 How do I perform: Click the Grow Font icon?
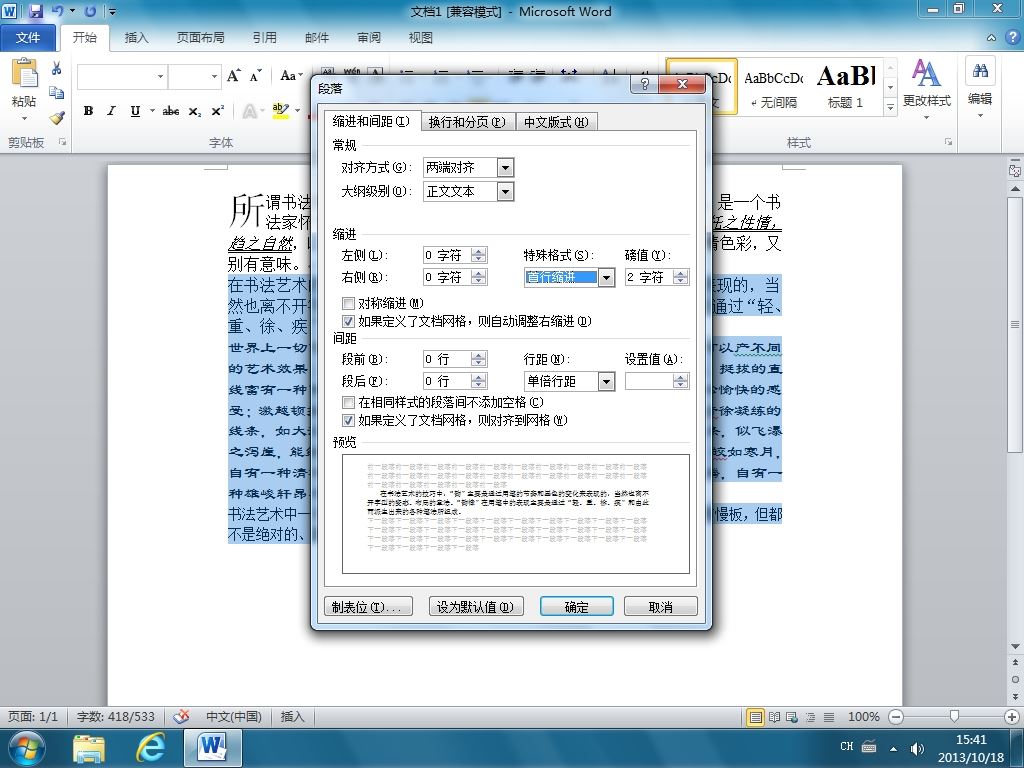(x=234, y=76)
